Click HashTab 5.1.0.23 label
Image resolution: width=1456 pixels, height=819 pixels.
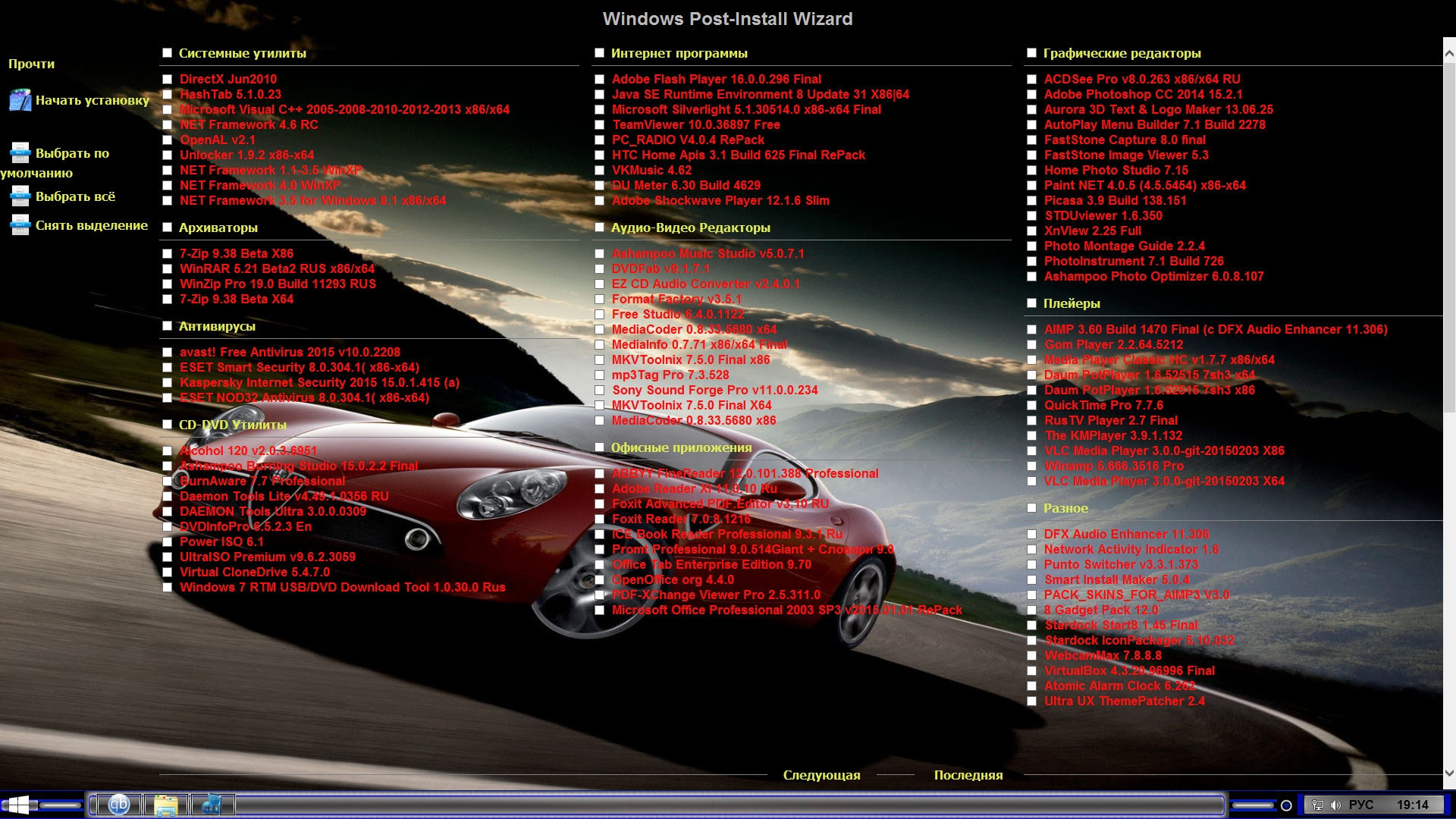(x=230, y=94)
